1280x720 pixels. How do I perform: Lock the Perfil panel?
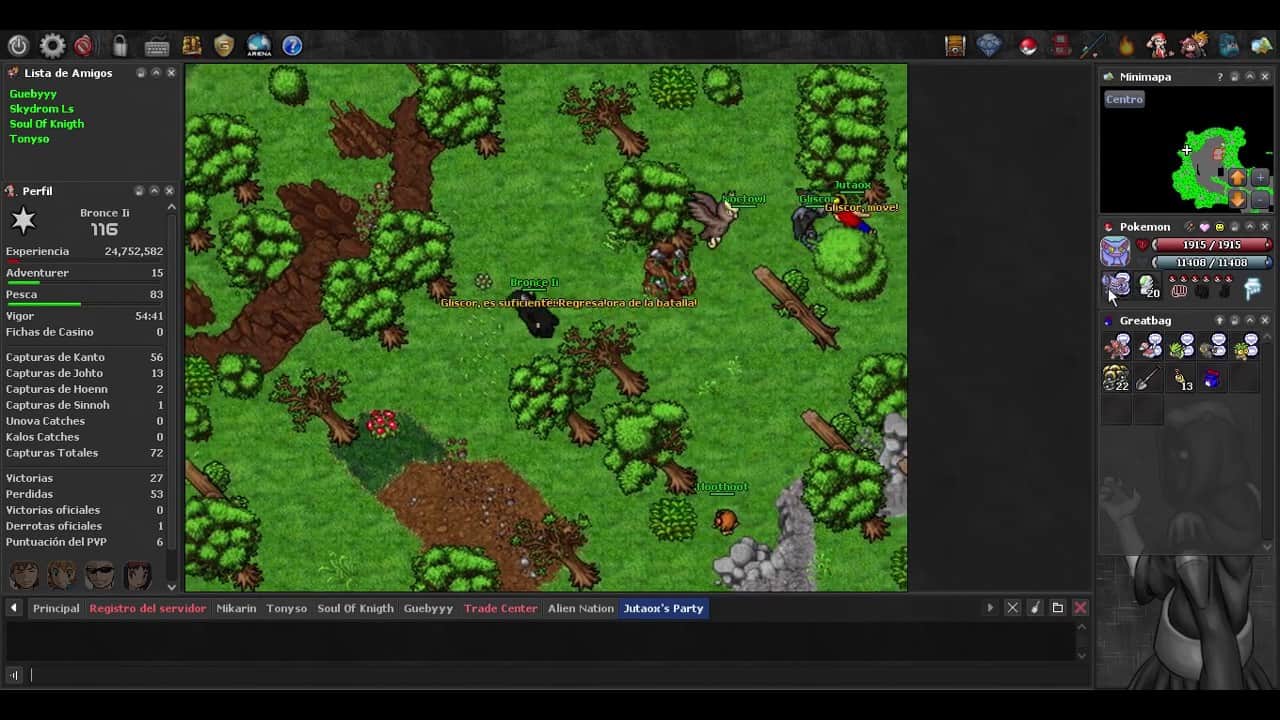click(139, 191)
